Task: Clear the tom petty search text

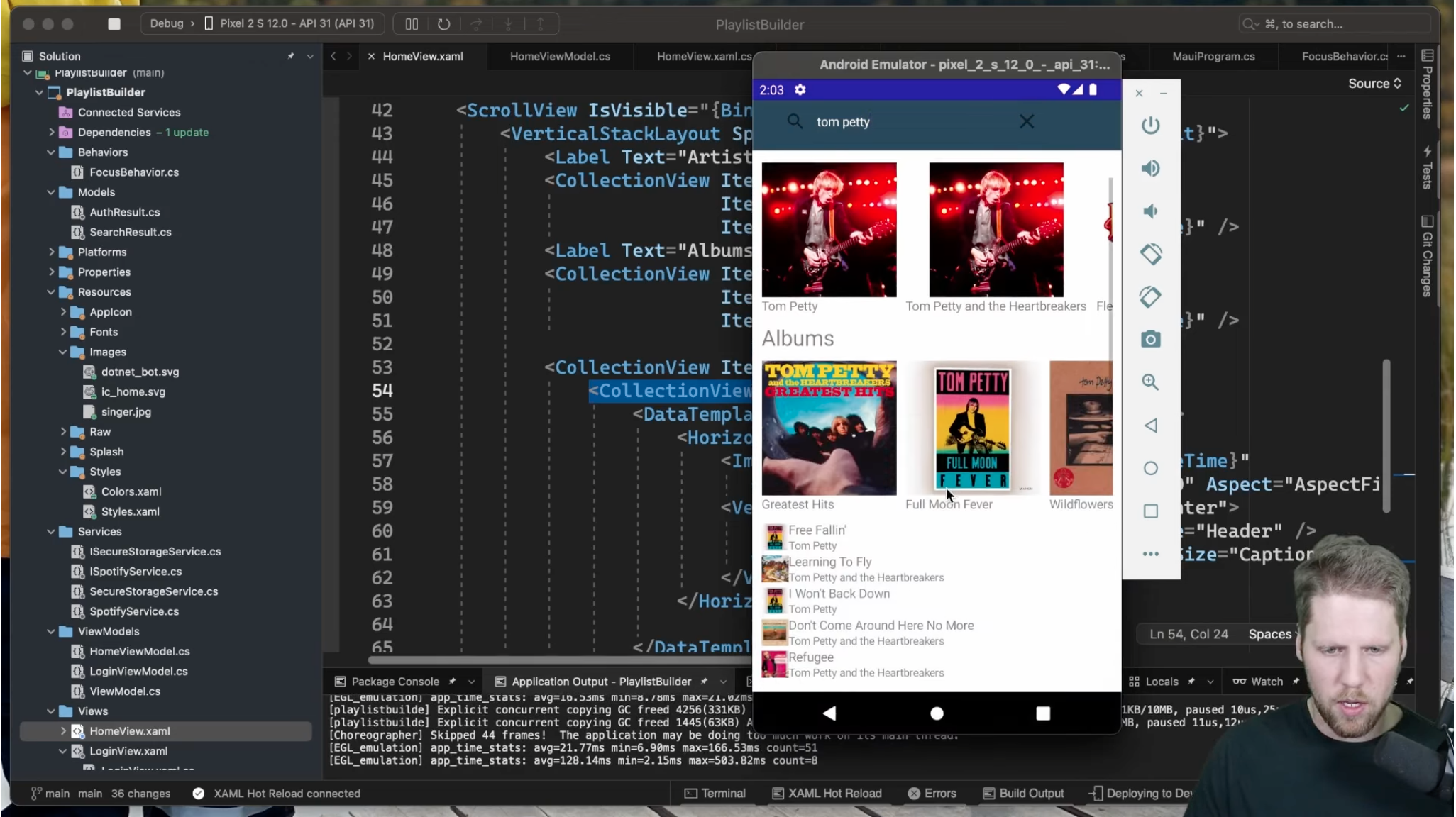Action: [x=1026, y=122]
